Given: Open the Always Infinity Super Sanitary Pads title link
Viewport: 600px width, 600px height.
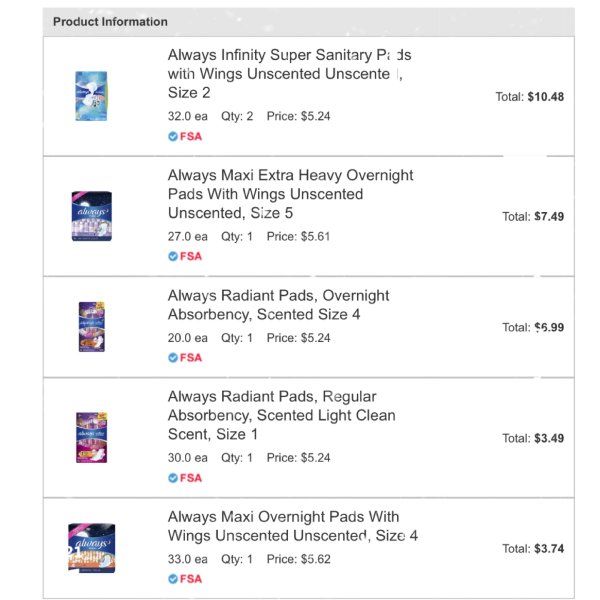Looking at the screenshot, I should (289, 73).
